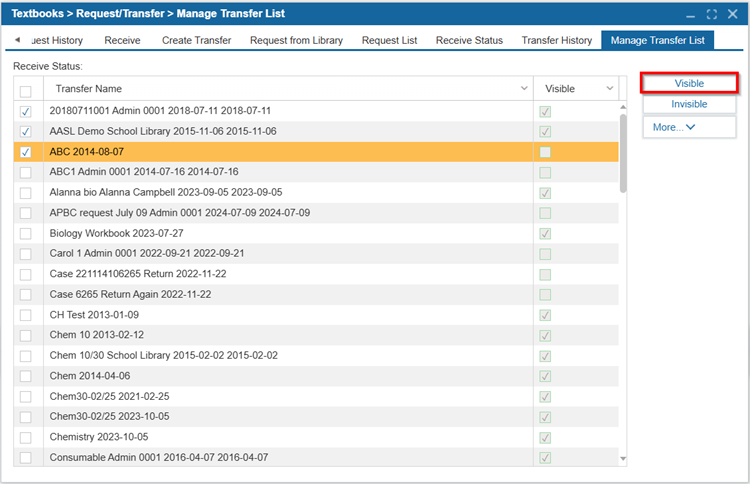Check the Chemistry 2023-10-05 row checkbox
Image resolution: width=750 pixels, height=484 pixels.
[x=25, y=438]
